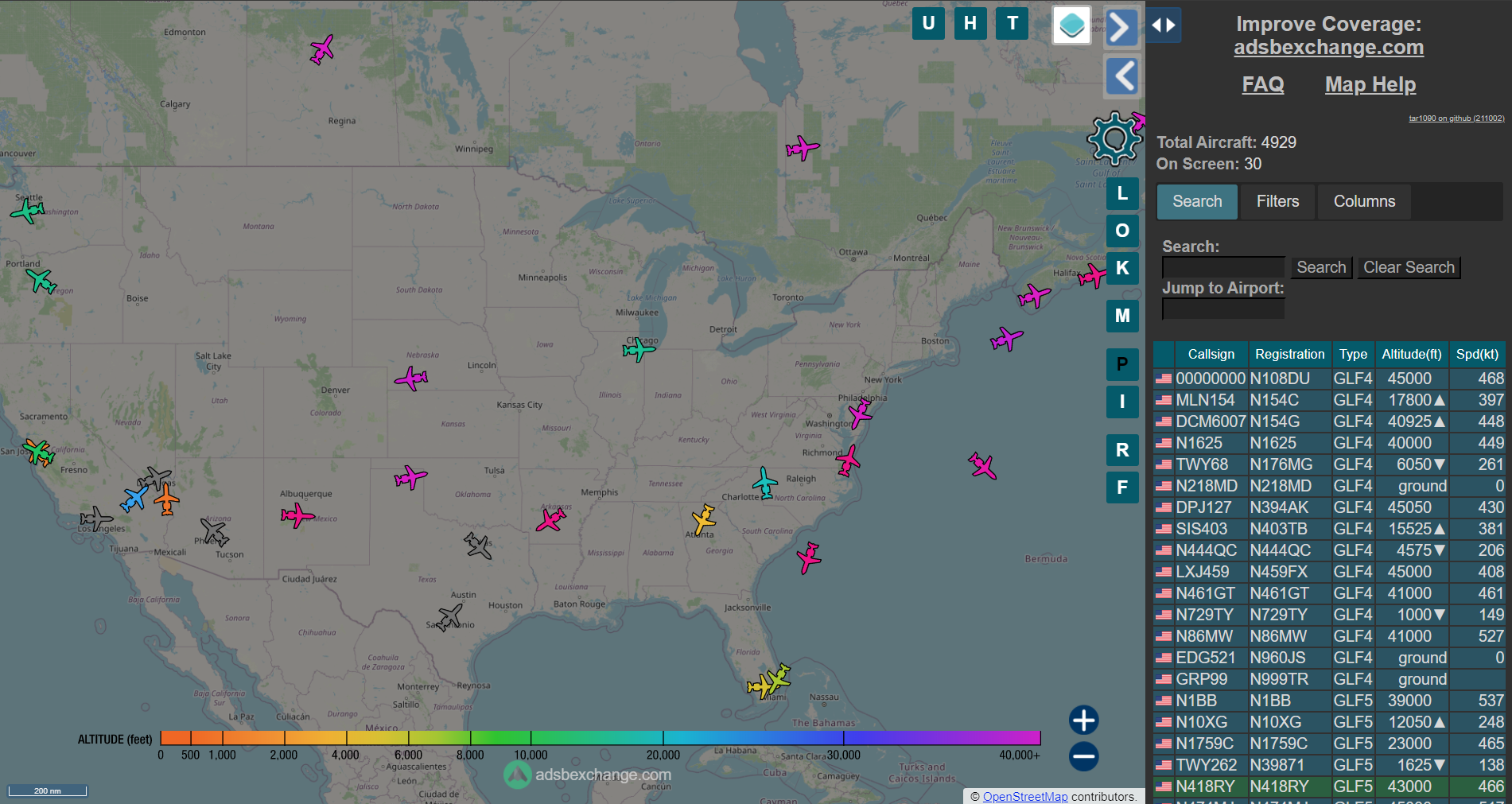The image size is (1512, 804).
Task: Click the F map button
Action: [1122, 487]
